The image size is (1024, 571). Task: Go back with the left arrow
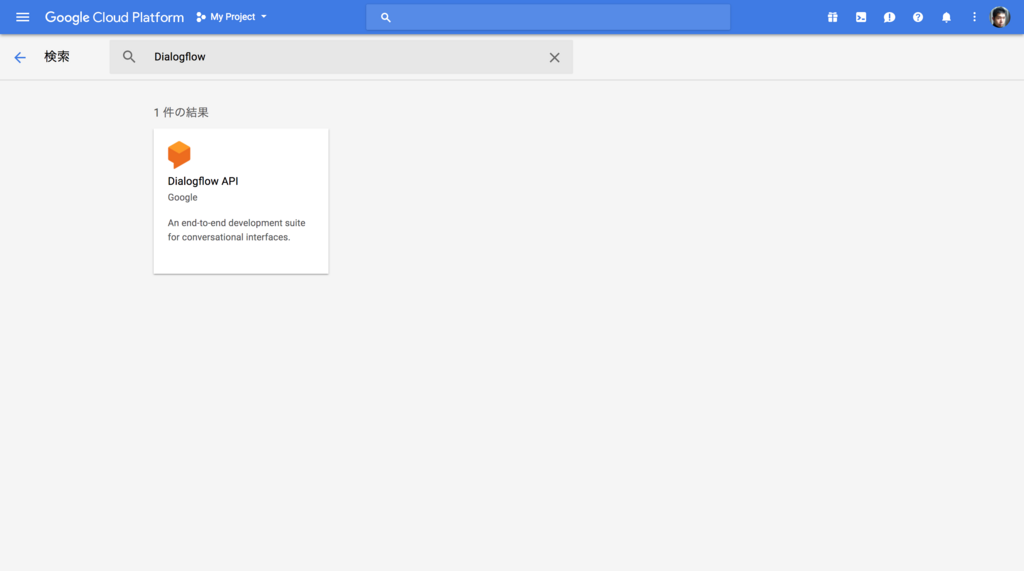pos(20,57)
